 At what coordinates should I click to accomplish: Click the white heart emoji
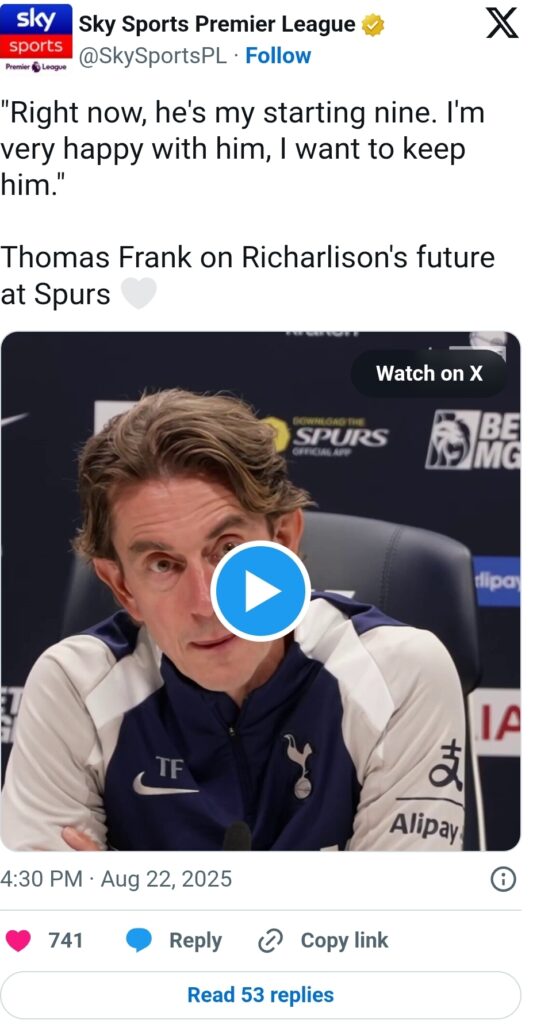click(x=139, y=293)
